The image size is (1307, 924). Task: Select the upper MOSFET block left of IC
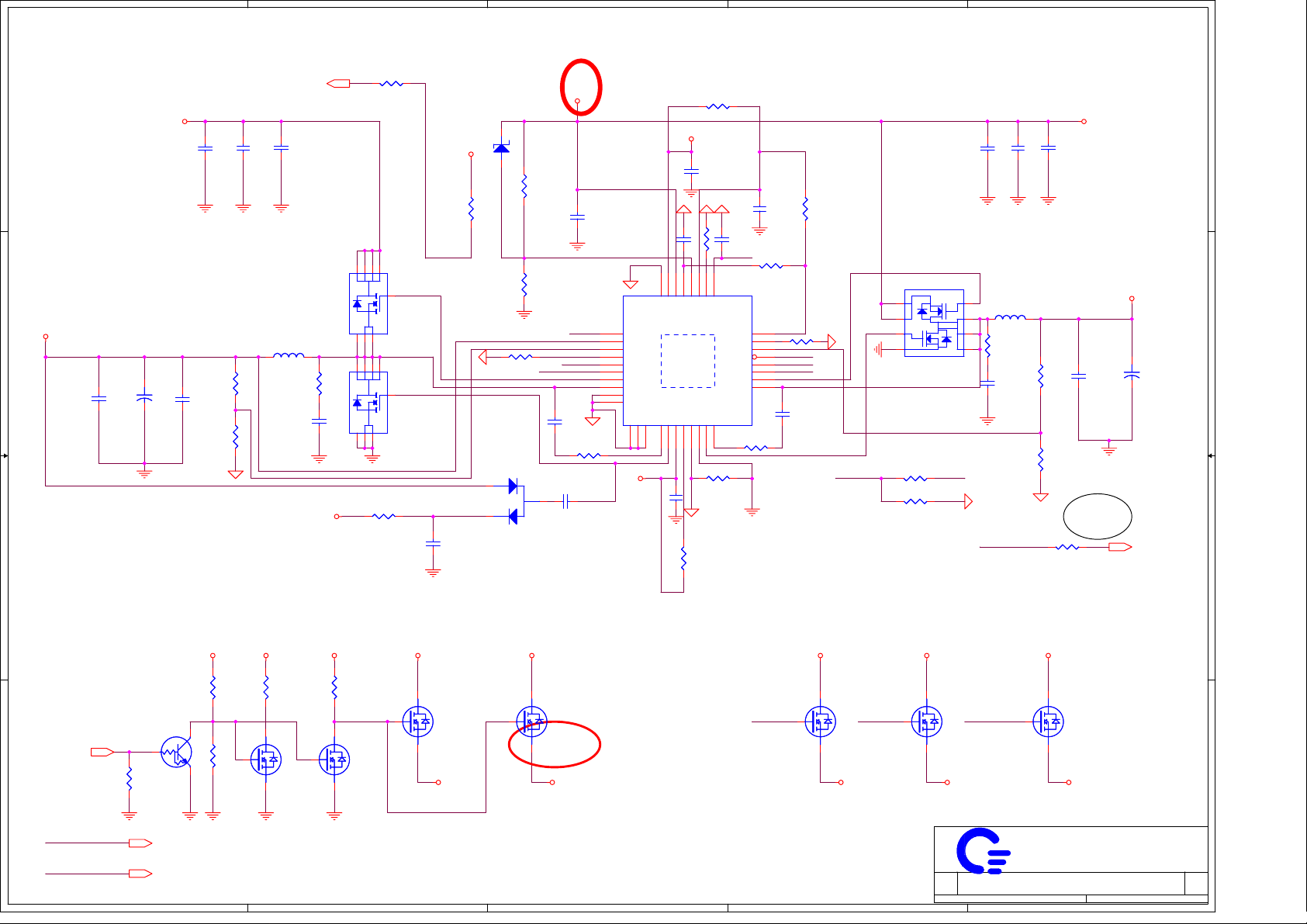[x=368, y=303]
